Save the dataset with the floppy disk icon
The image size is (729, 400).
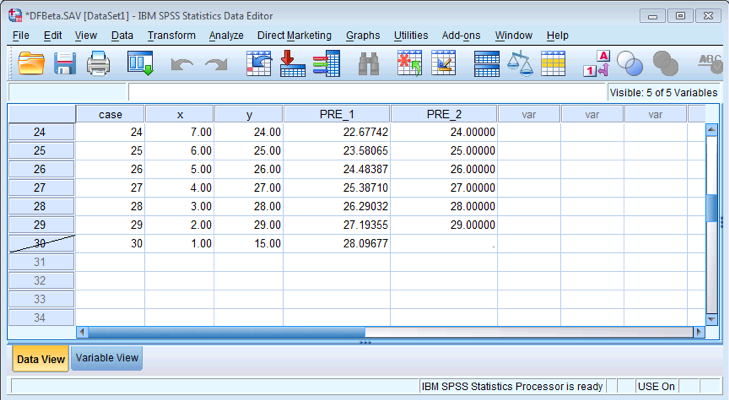pyautogui.click(x=65, y=65)
